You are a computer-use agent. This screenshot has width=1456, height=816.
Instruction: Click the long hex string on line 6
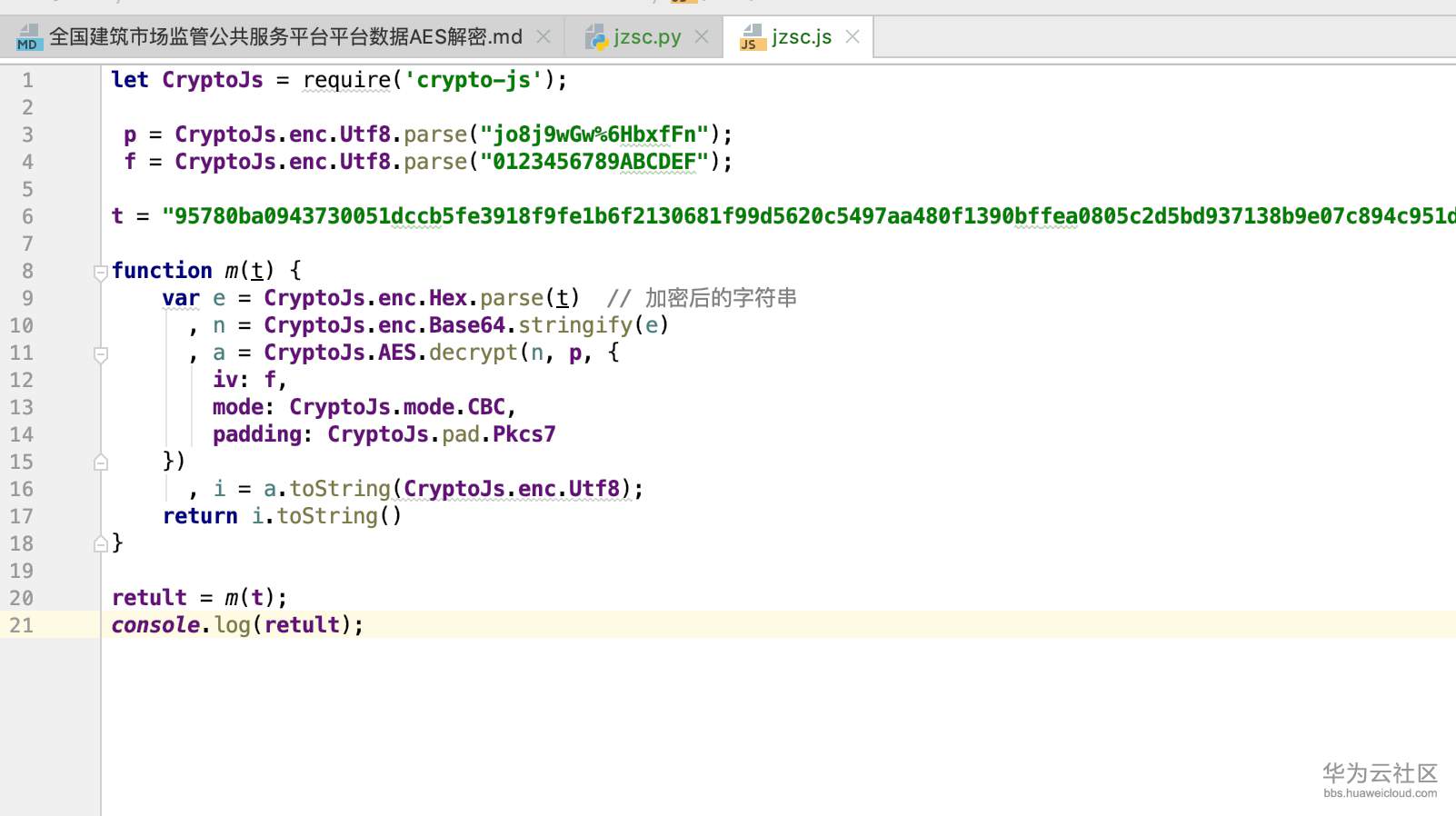tap(809, 216)
